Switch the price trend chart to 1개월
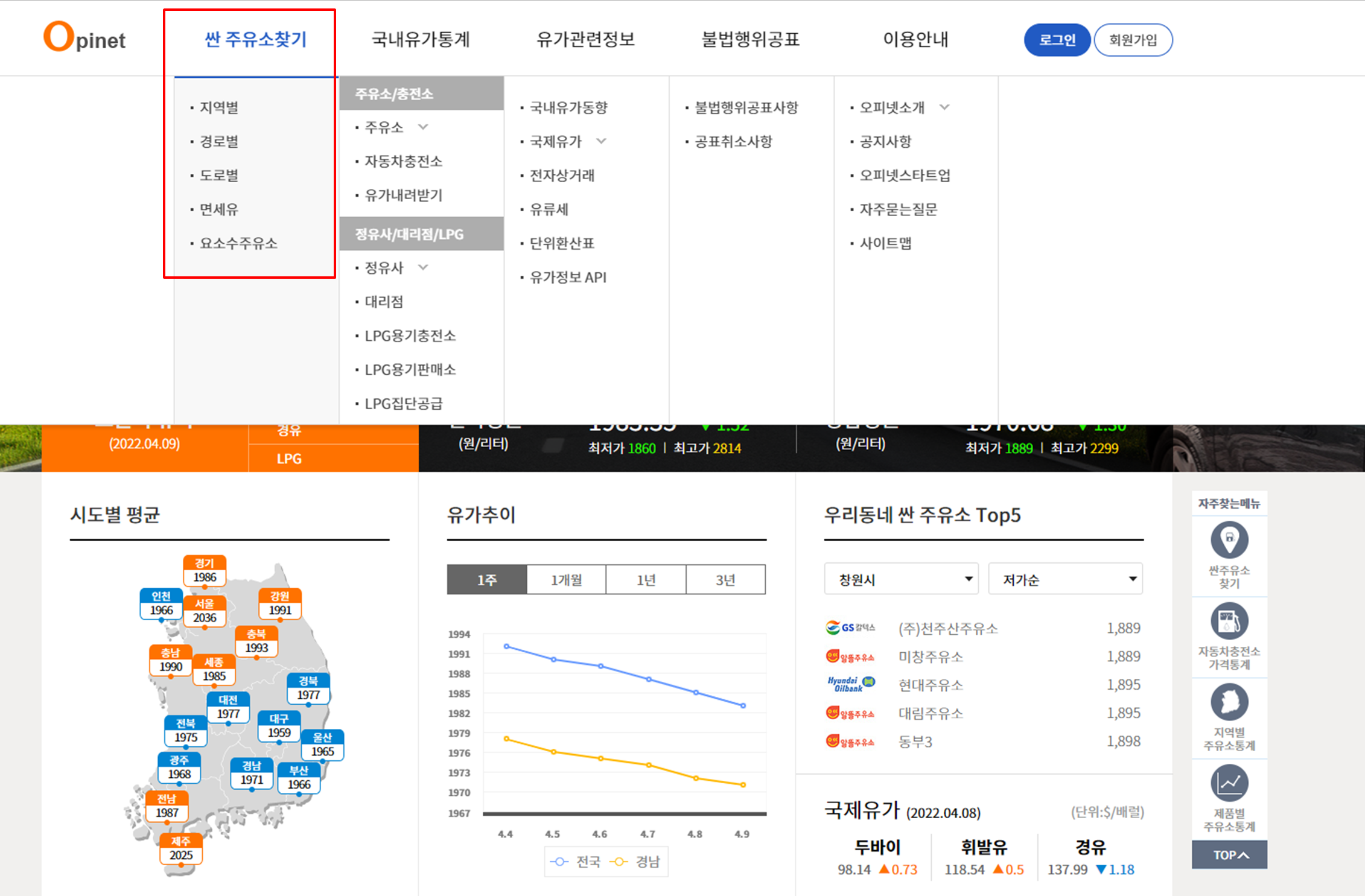The width and height of the screenshot is (1365, 896). [x=566, y=579]
